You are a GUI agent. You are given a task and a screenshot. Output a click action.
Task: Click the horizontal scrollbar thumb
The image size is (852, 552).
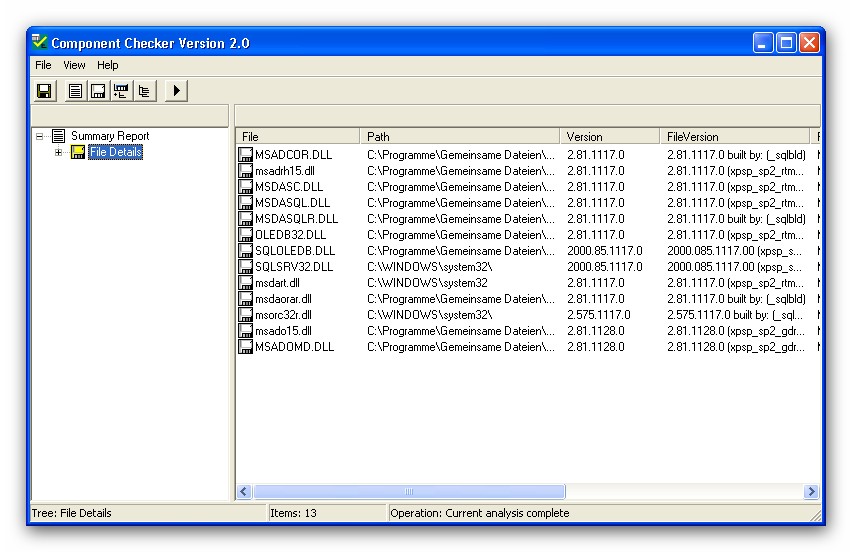pos(409,492)
